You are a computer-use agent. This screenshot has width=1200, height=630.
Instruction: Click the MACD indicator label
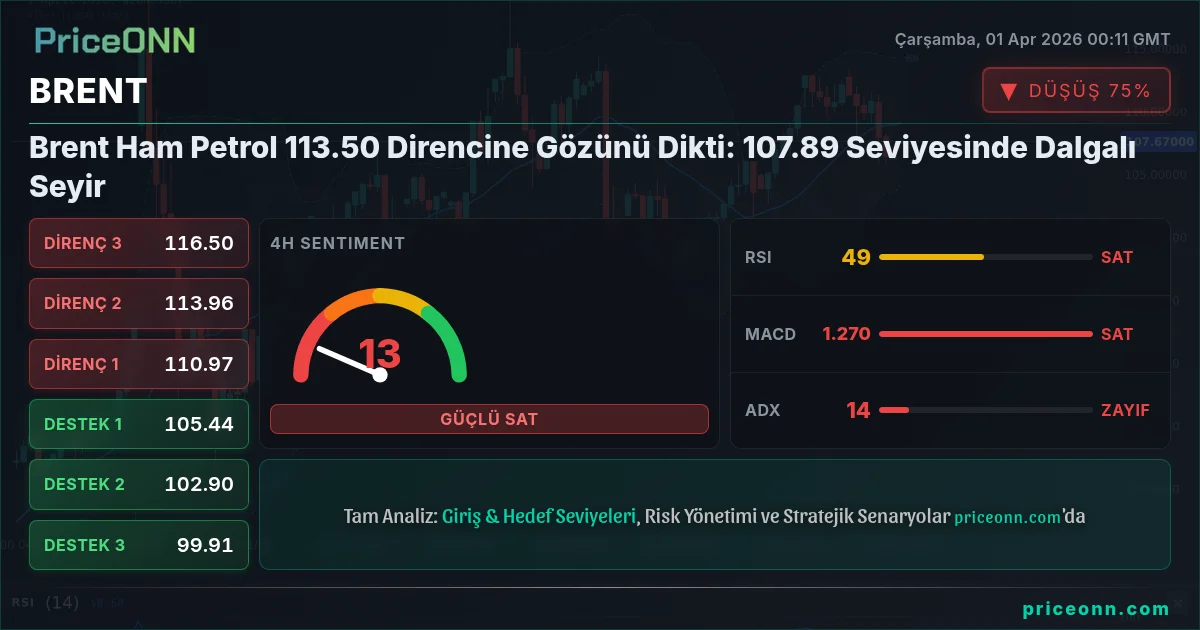[771, 334]
